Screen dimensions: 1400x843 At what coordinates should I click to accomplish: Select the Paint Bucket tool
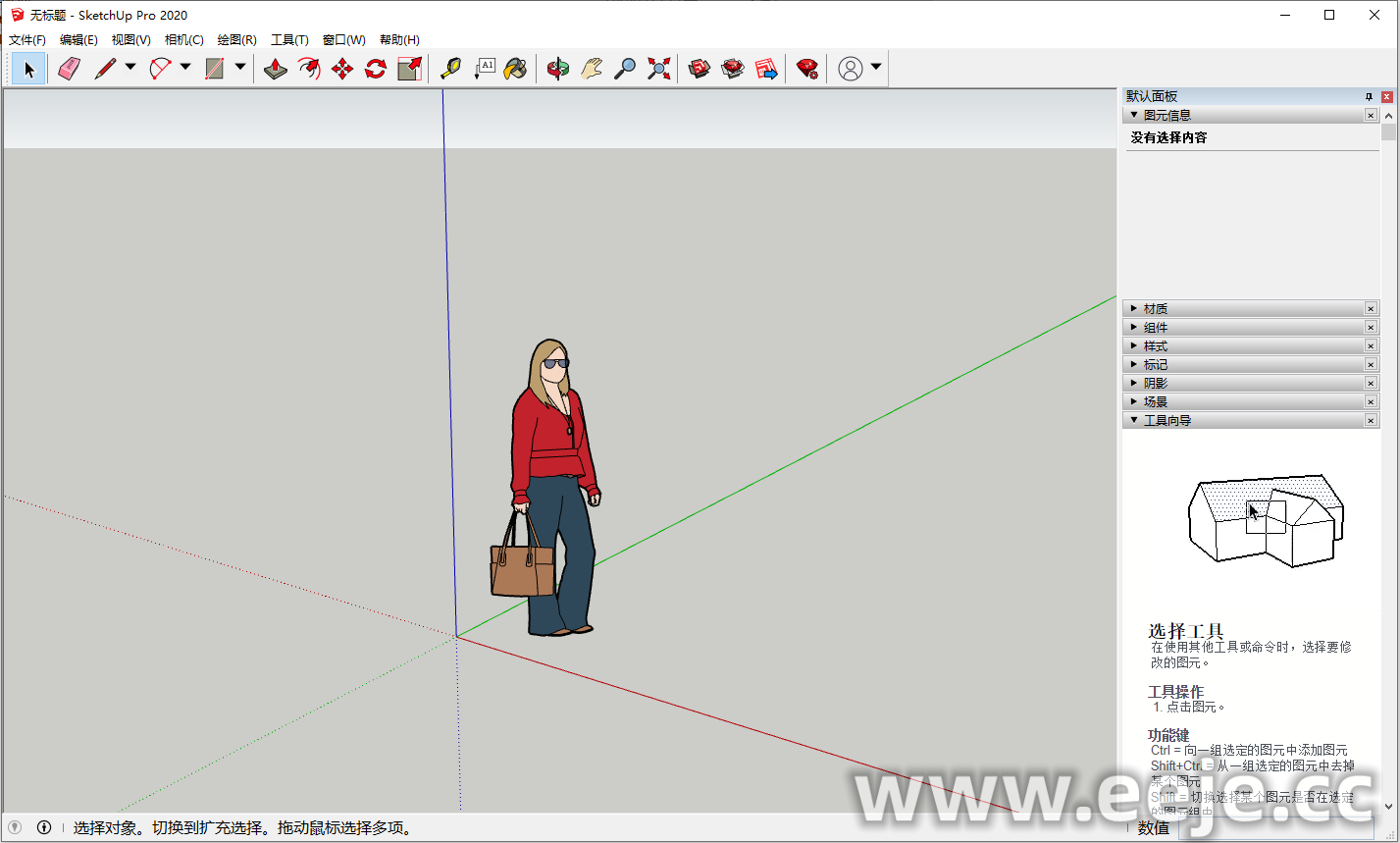coord(516,69)
